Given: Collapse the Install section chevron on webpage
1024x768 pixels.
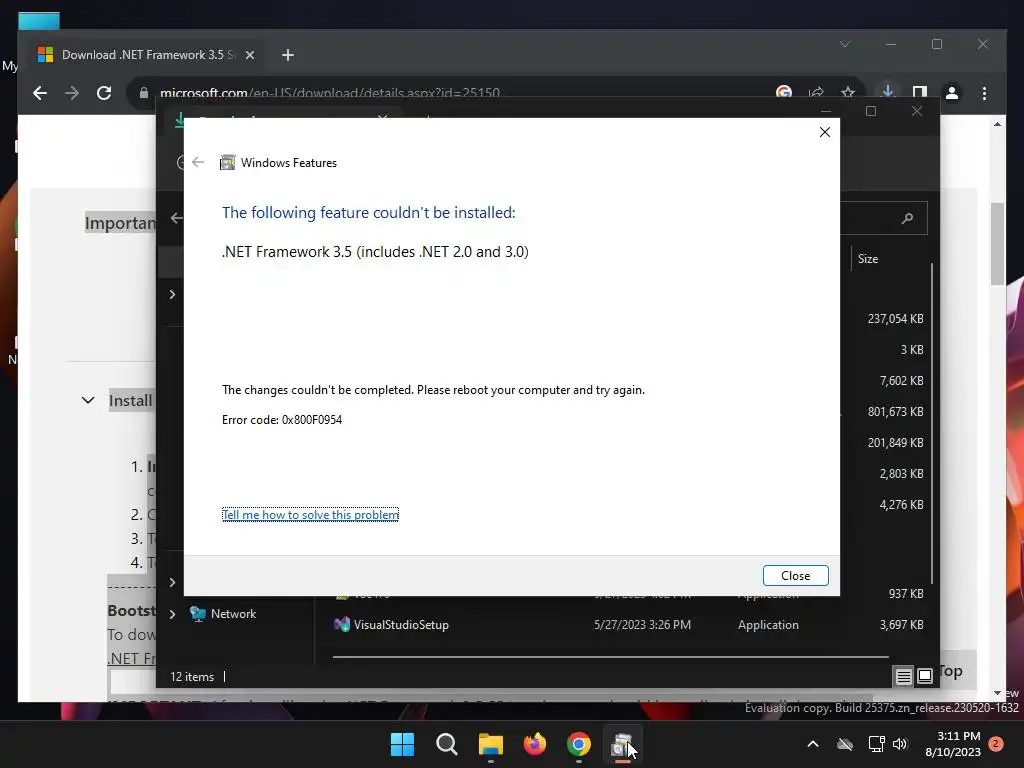Looking at the screenshot, I should pos(88,400).
